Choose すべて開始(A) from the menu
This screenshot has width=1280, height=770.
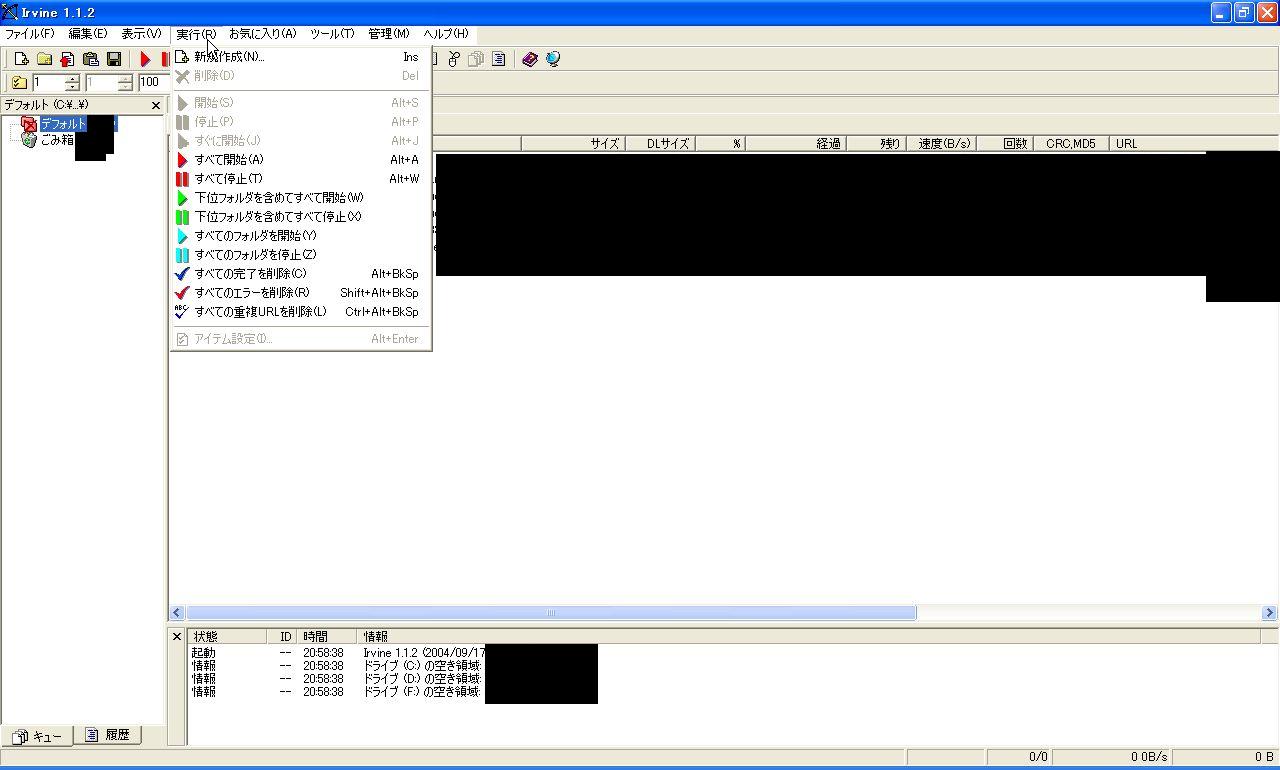[301, 160]
